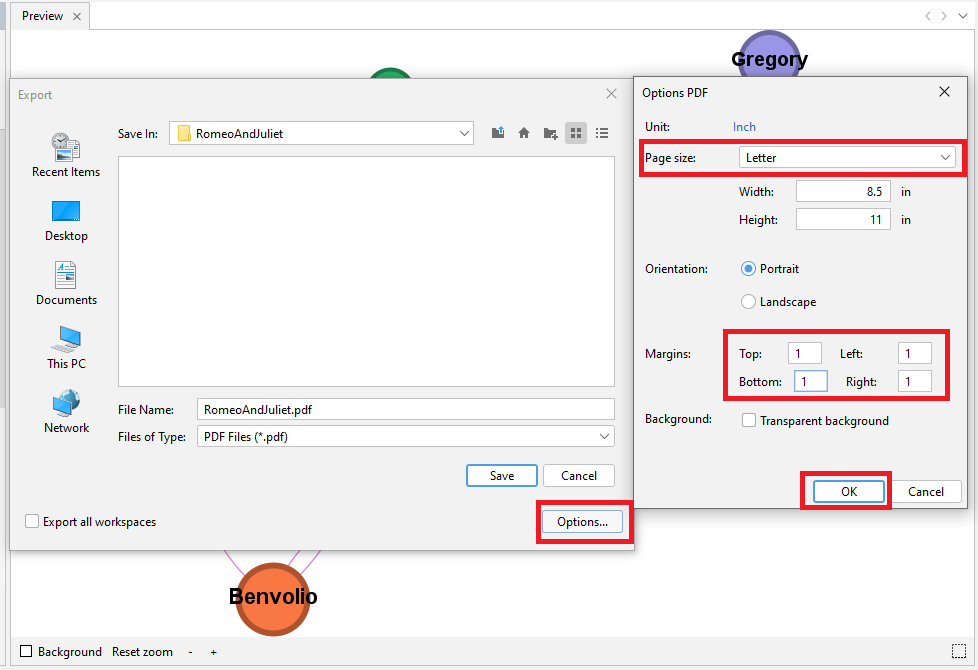Zoom in with the plus control
This screenshot has height=670, width=978.
click(x=213, y=652)
